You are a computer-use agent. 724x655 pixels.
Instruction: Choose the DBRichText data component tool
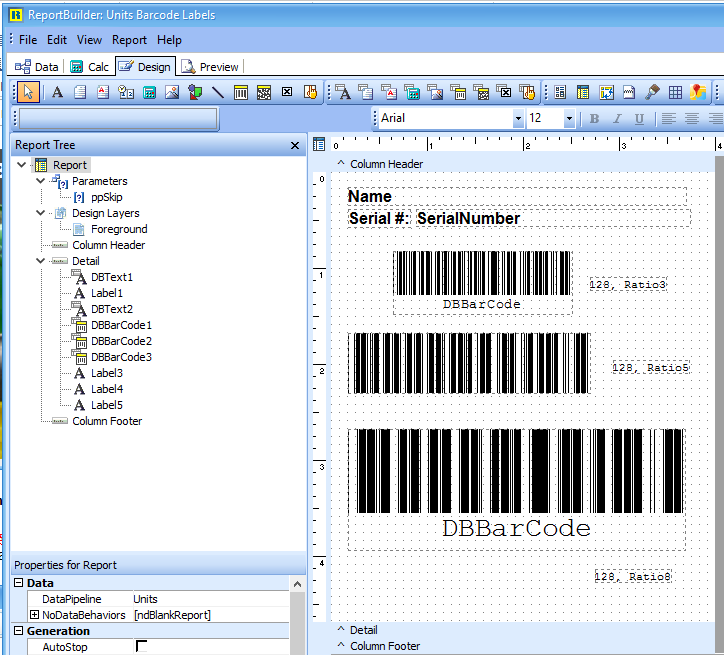tap(389, 92)
